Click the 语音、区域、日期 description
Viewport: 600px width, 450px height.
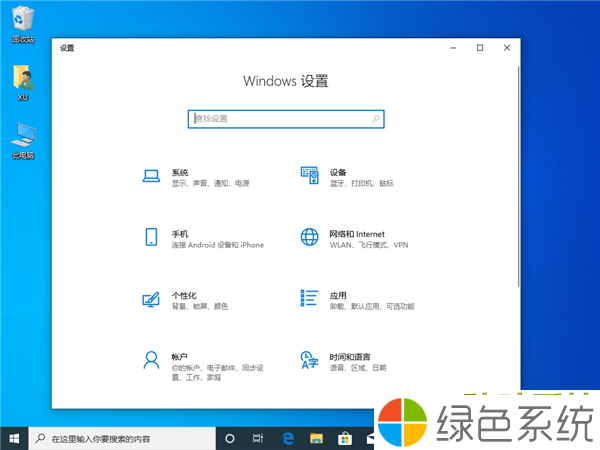click(x=358, y=368)
